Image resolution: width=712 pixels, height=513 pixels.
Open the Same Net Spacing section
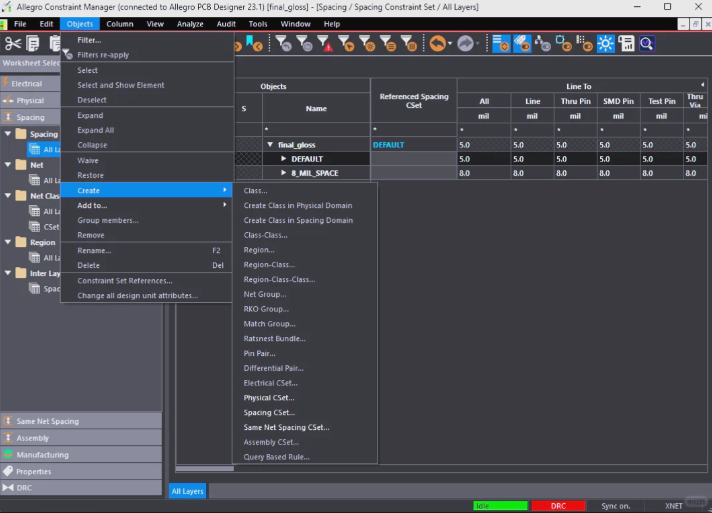click(81, 421)
